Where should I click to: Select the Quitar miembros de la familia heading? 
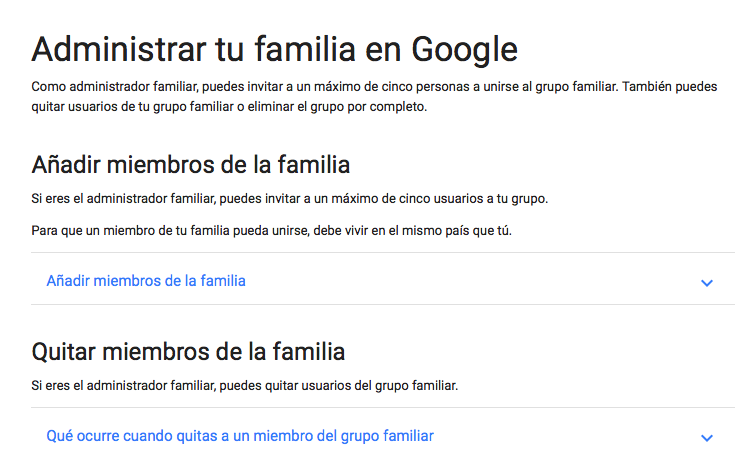pyautogui.click(x=188, y=352)
